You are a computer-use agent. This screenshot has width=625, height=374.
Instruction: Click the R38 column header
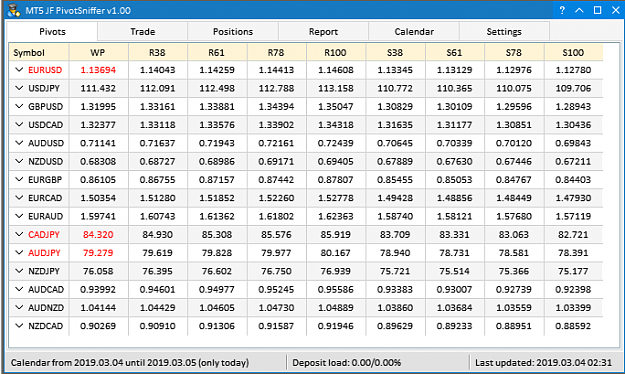158,52
